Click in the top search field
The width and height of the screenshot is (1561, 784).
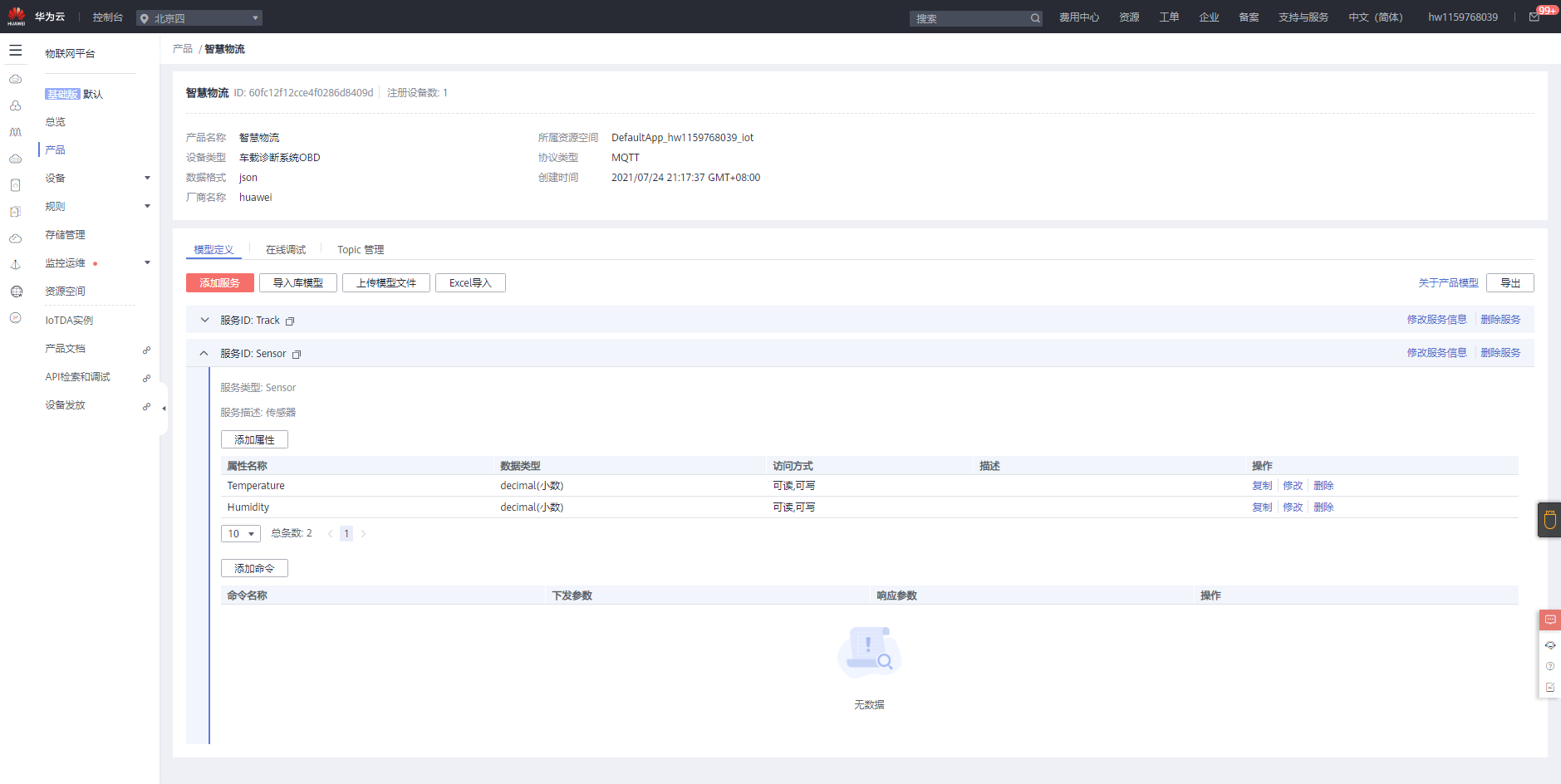pos(969,18)
